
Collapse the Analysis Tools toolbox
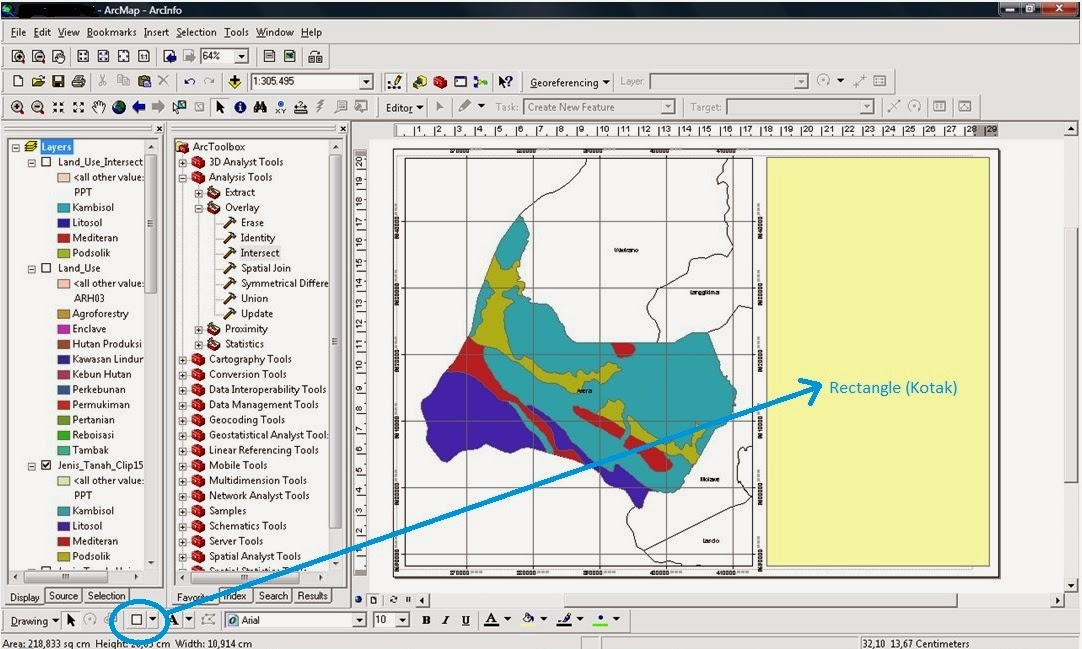click(x=183, y=176)
